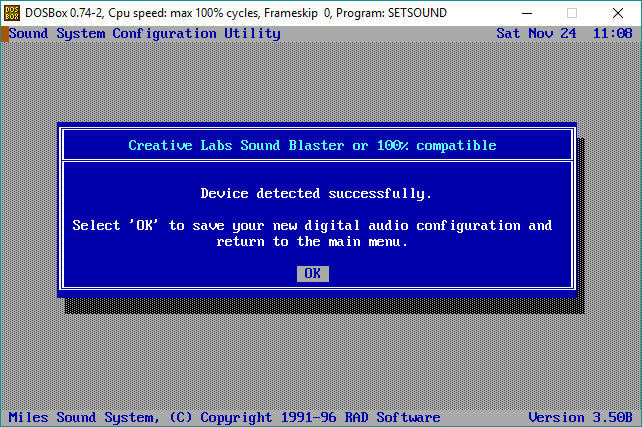642x427 pixels.
Task: Click the dialog title 'Creative Labs Sound Blaster'
Action: pos(312,145)
